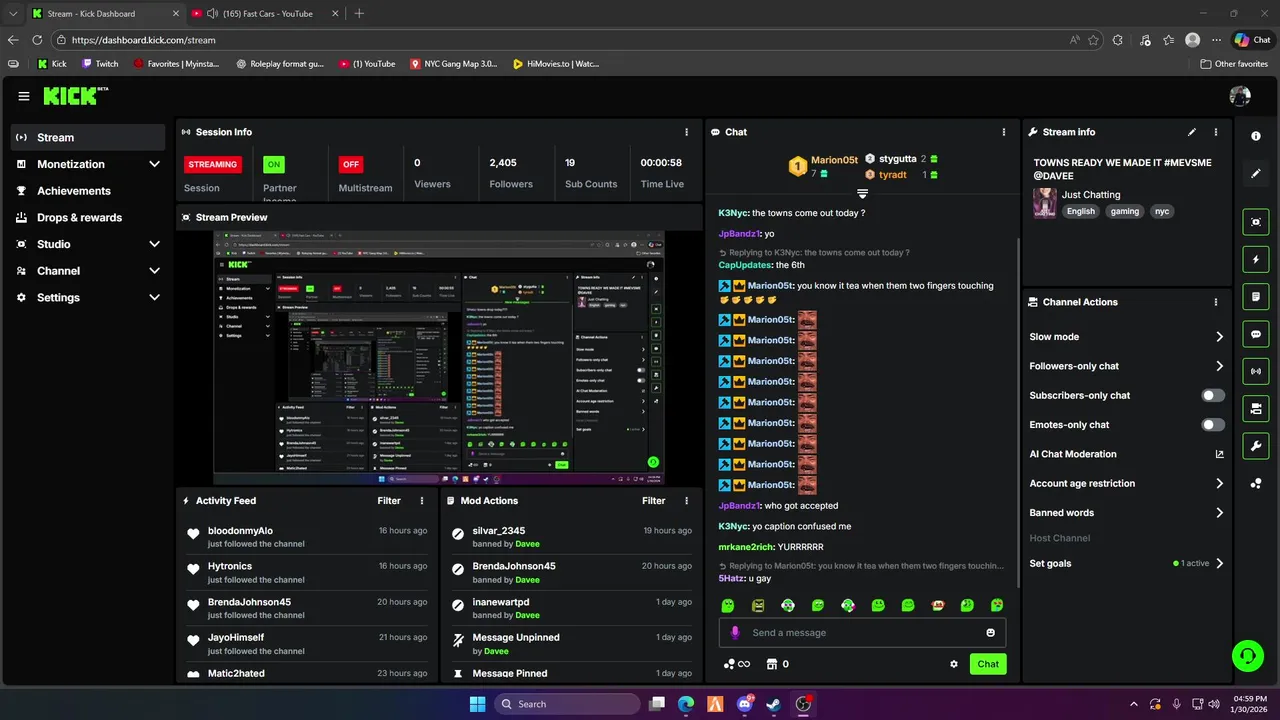Open the emoji picker in the message box
This screenshot has width=1280, height=720.
(x=991, y=633)
